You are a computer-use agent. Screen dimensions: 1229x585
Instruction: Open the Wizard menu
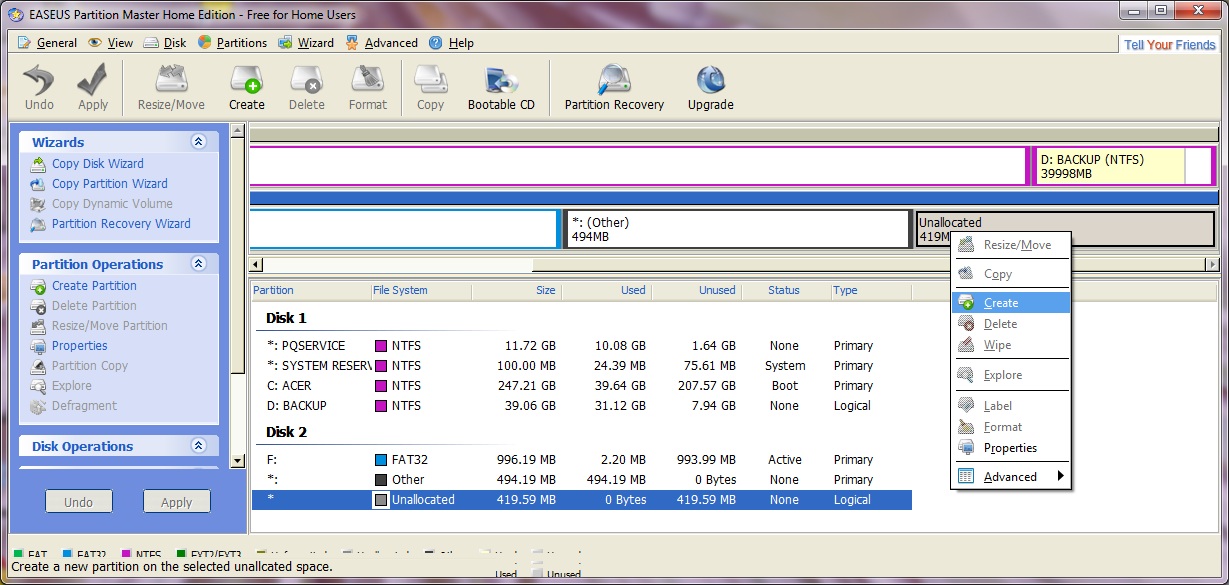coord(306,43)
